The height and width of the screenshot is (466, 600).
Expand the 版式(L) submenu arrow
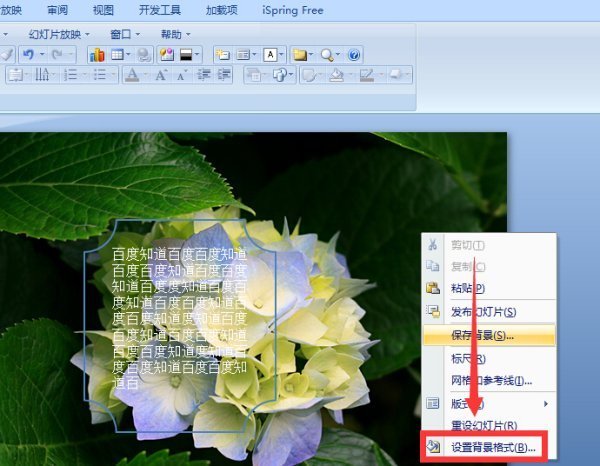(546, 404)
